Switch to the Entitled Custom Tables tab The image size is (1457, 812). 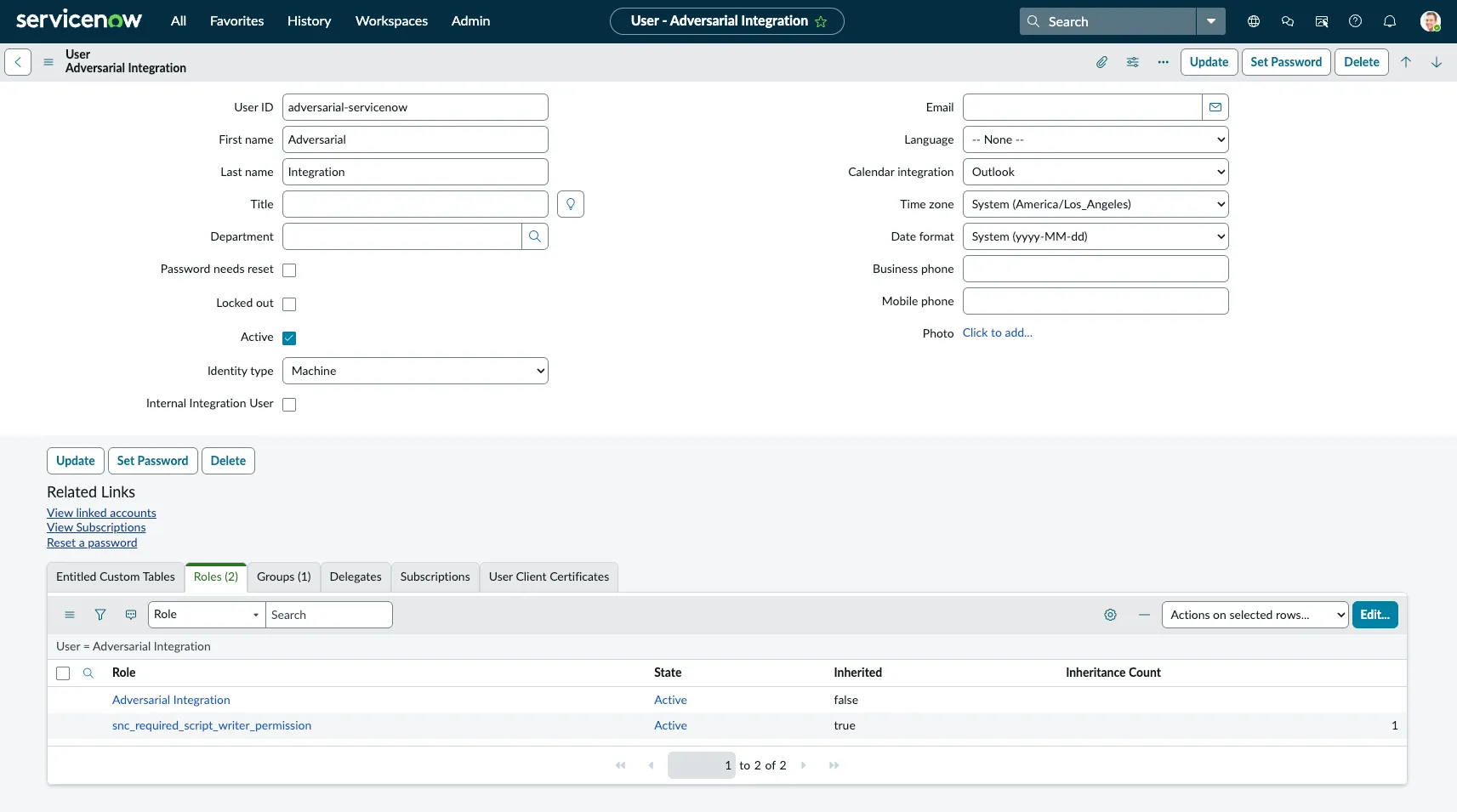click(x=116, y=576)
